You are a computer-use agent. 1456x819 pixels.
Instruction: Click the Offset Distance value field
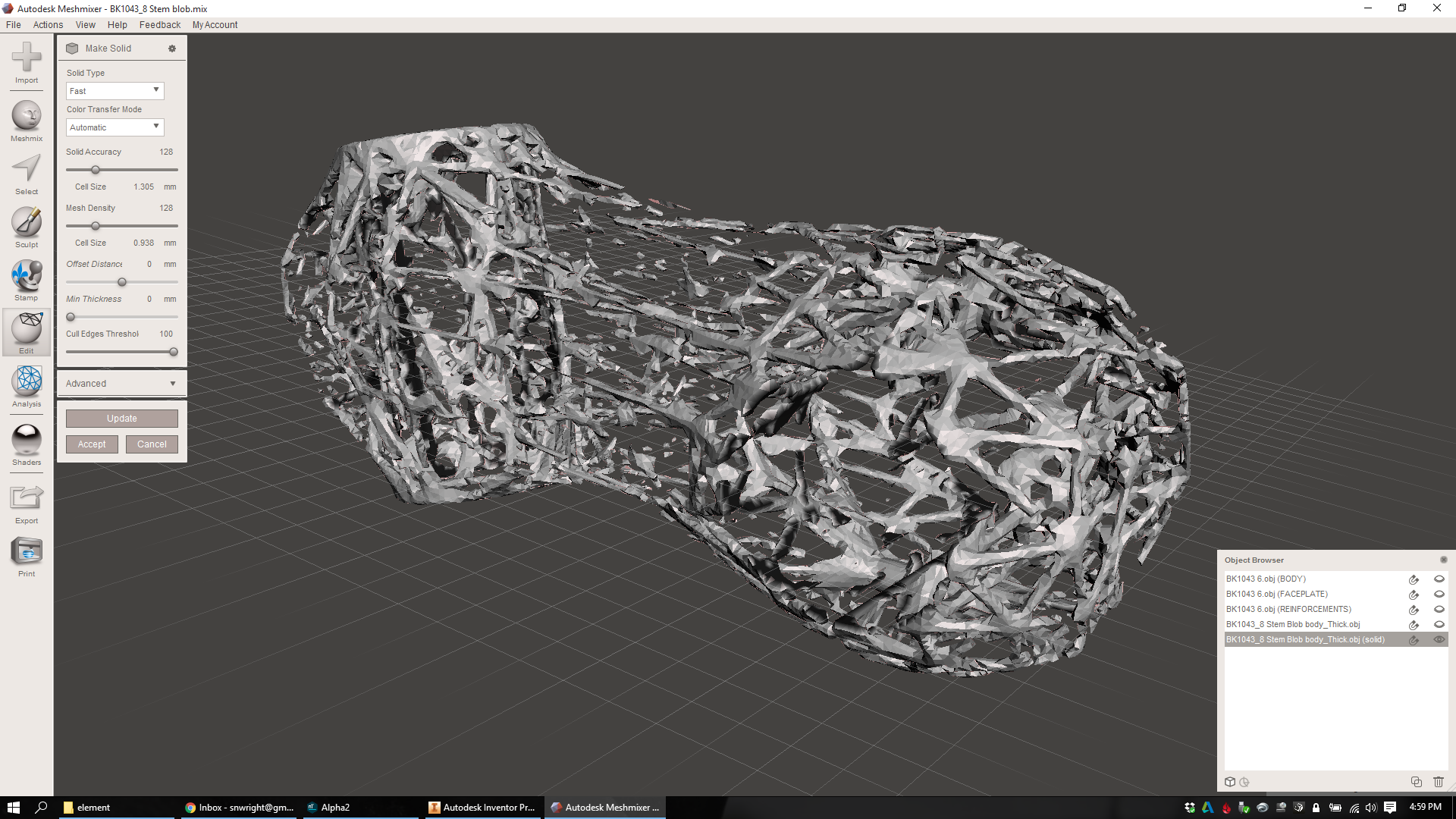pyautogui.click(x=149, y=264)
